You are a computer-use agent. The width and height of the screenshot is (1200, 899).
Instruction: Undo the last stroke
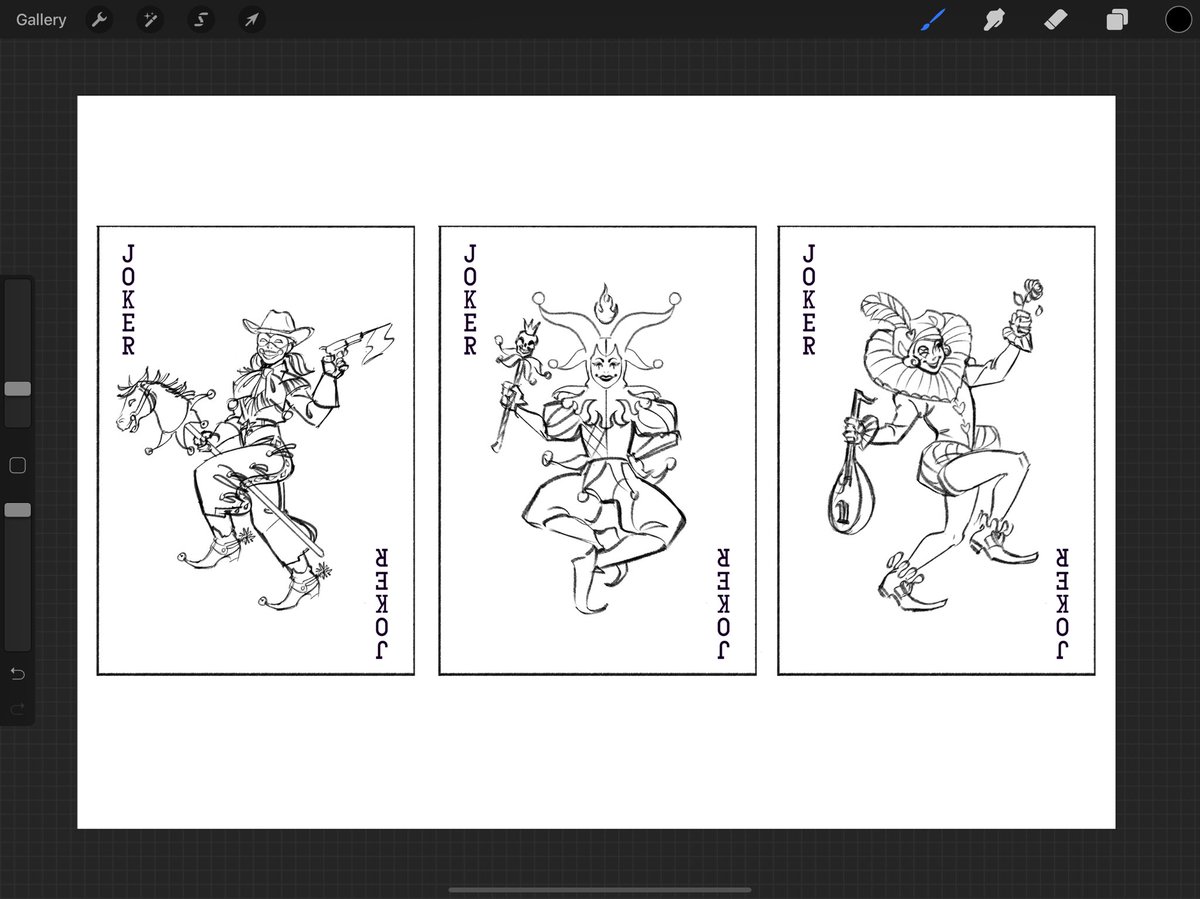[17, 674]
